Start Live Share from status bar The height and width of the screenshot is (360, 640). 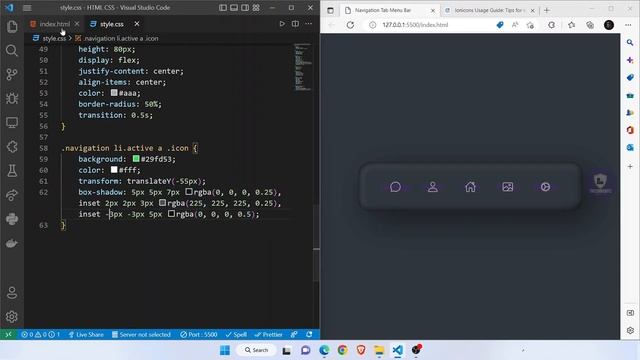[86, 334]
